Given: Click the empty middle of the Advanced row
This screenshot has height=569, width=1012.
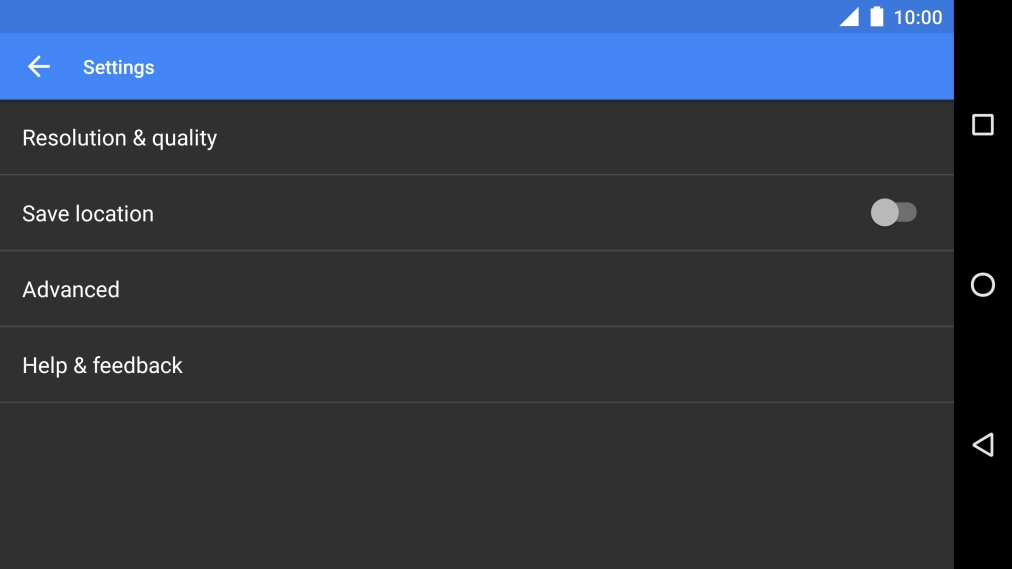Looking at the screenshot, I should [476, 289].
